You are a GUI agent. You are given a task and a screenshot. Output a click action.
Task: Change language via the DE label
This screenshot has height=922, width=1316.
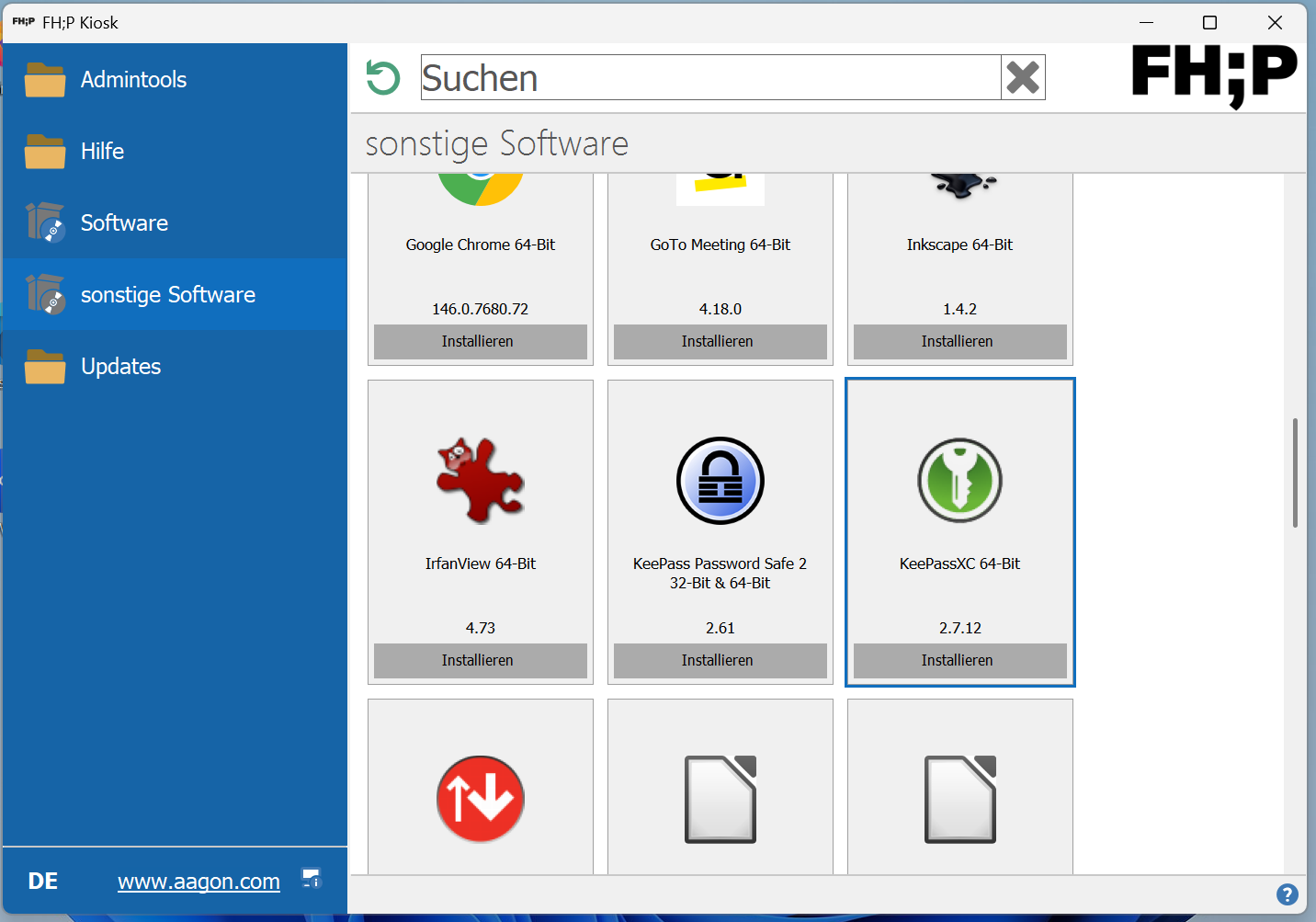(43, 882)
